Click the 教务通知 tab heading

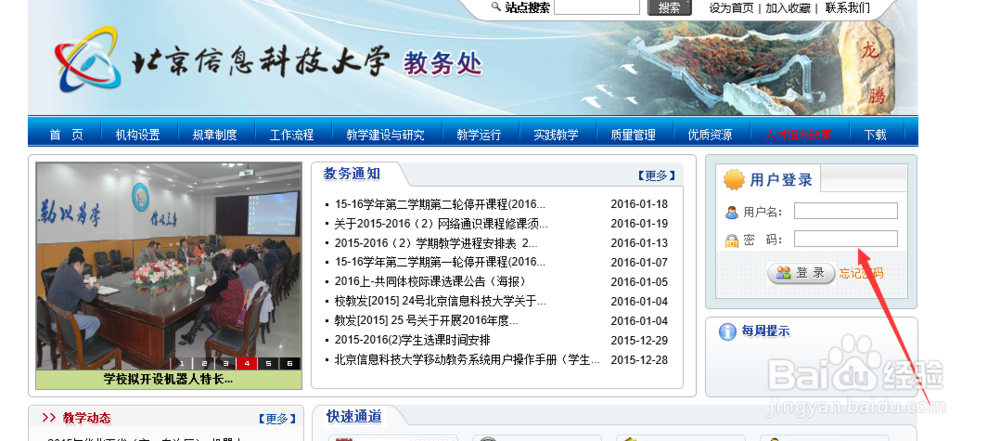pyautogui.click(x=351, y=174)
